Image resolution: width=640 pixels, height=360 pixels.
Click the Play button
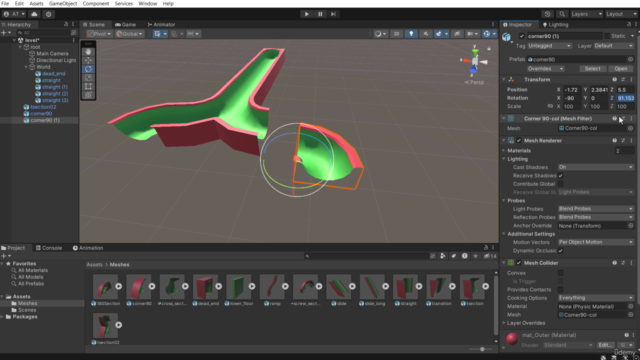click(x=307, y=14)
